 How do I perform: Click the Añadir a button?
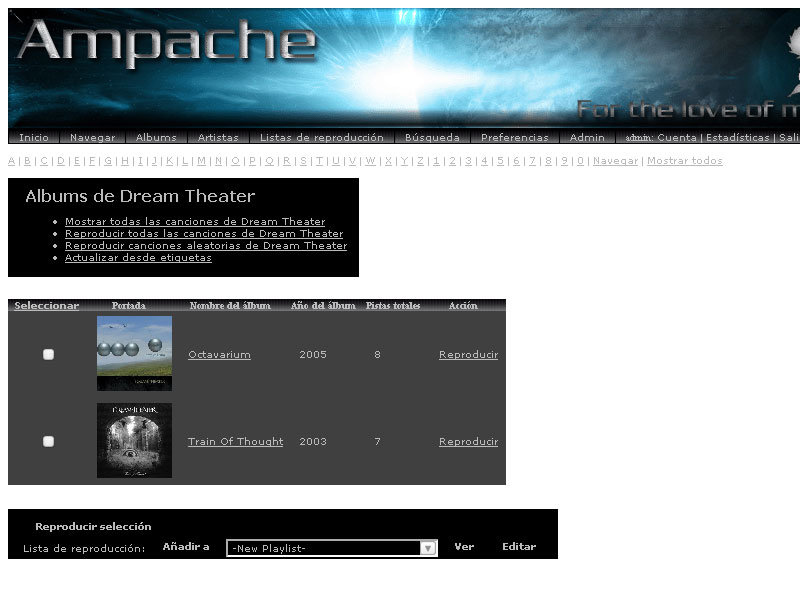186,547
